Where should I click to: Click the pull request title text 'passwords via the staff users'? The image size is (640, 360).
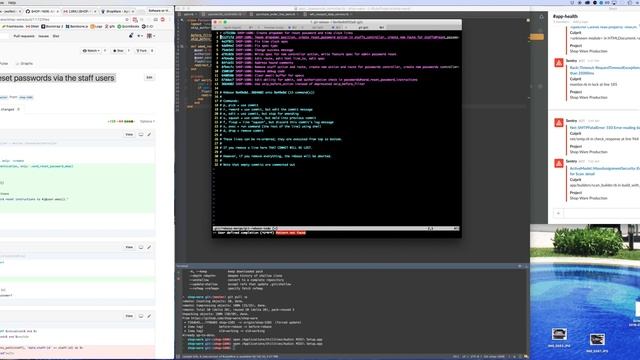pos(64,78)
